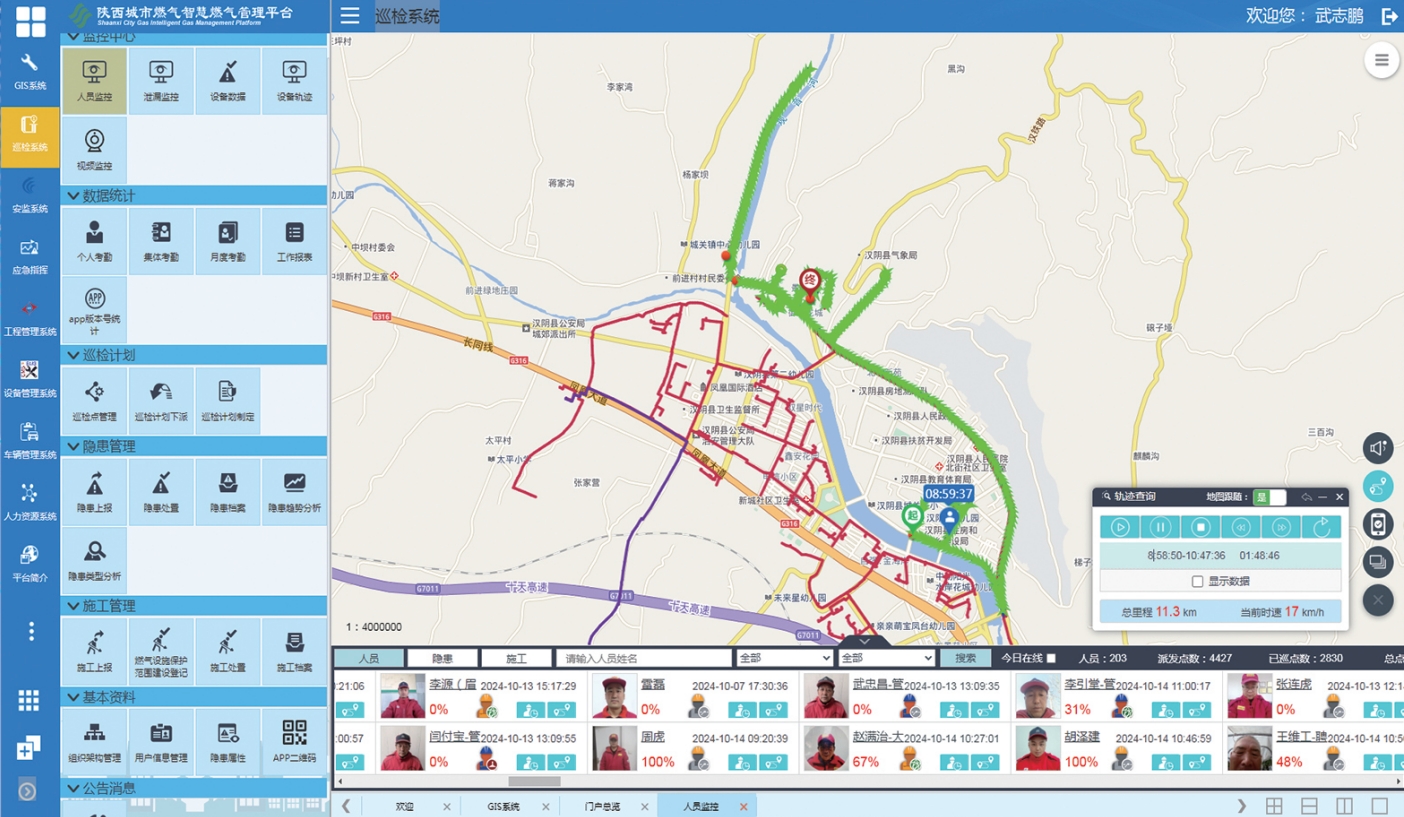Open 雷磊's personnel name link
1404x817 pixels.
pos(653,685)
